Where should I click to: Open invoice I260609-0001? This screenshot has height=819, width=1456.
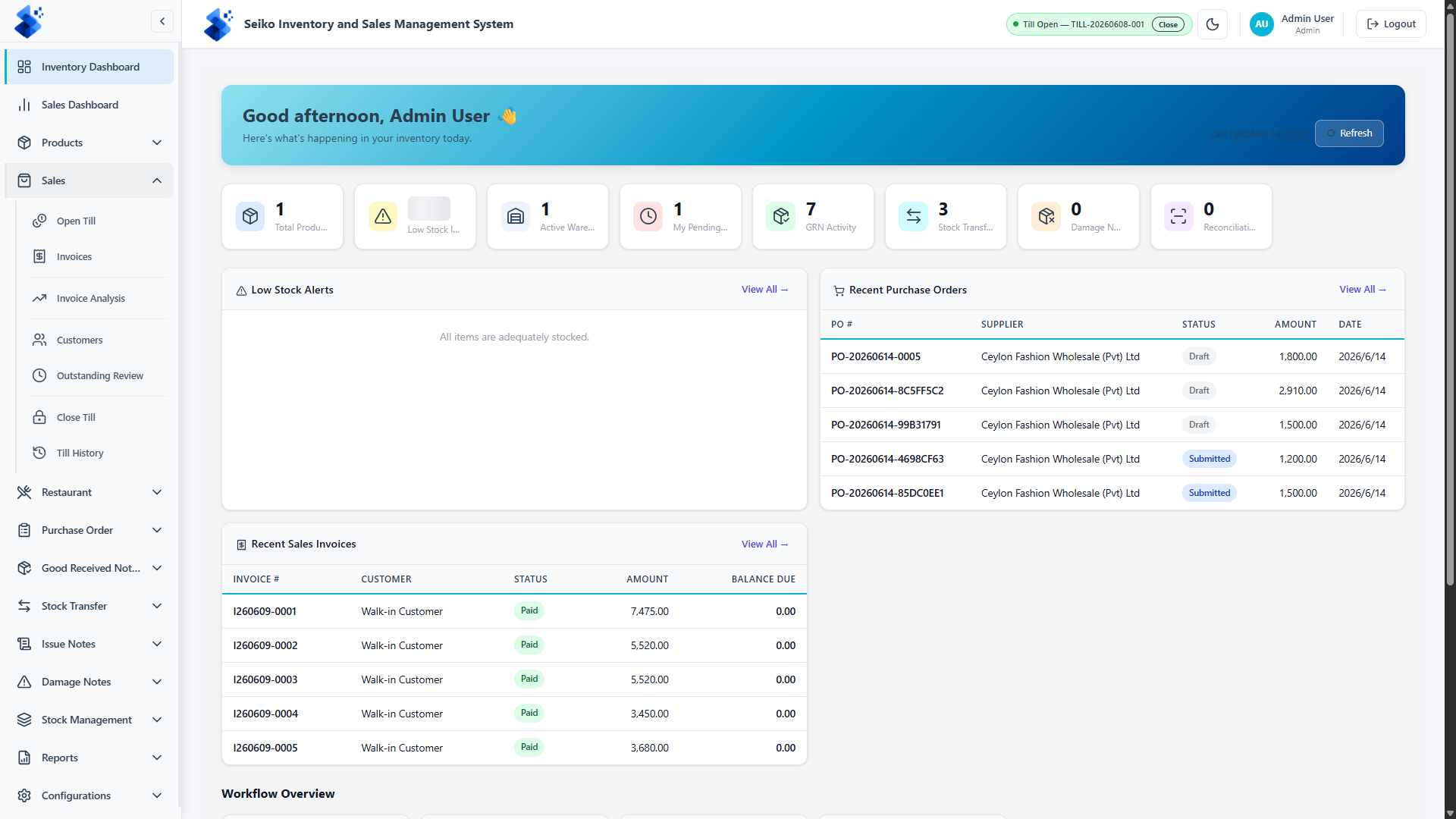pyautogui.click(x=265, y=611)
